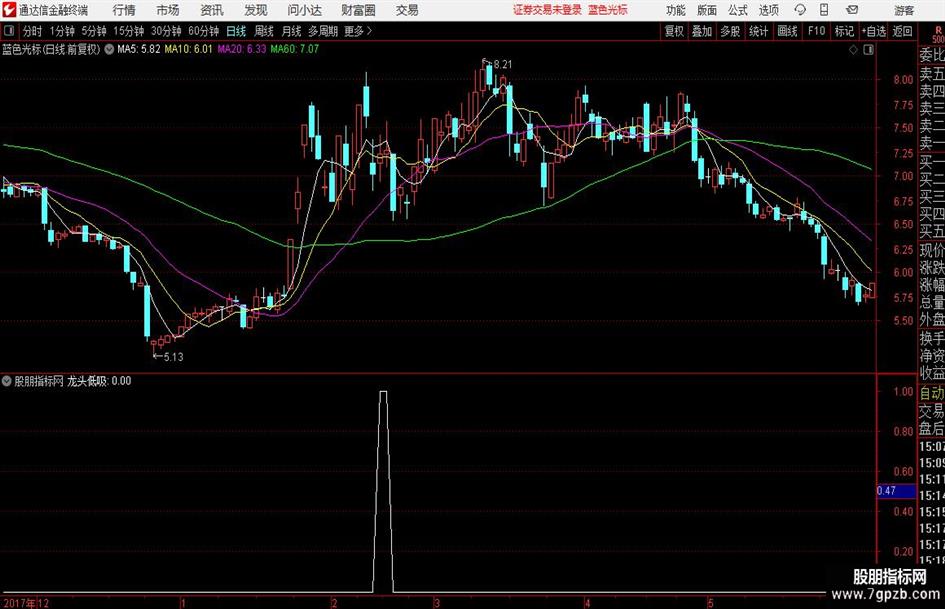The height and width of the screenshot is (609, 945).
Task: Click the MA60: 7.07 label
Action: click(295, 49)
